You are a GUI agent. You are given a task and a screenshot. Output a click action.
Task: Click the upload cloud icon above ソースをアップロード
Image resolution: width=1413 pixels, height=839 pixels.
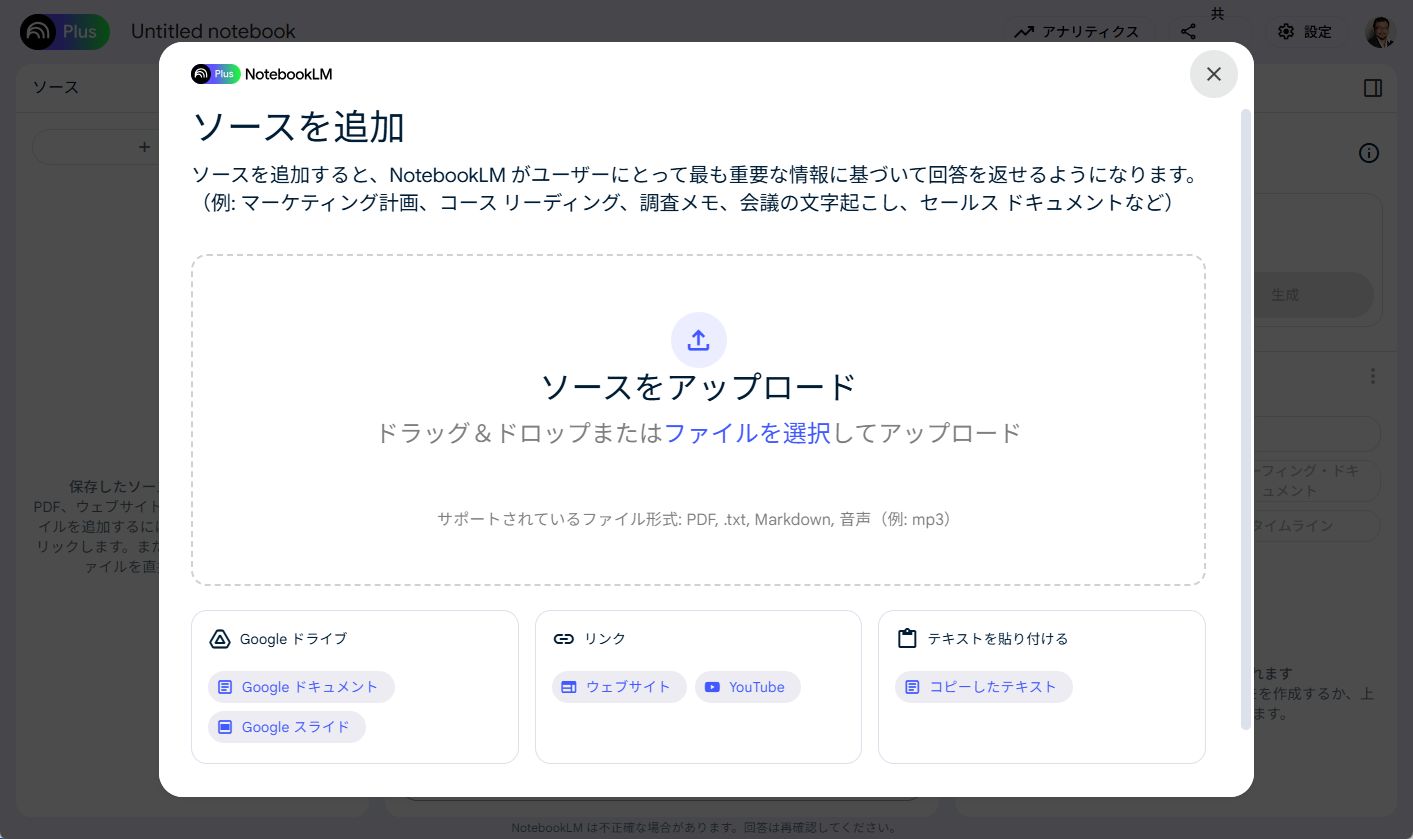pyautogui.click(x=698, y=340)
